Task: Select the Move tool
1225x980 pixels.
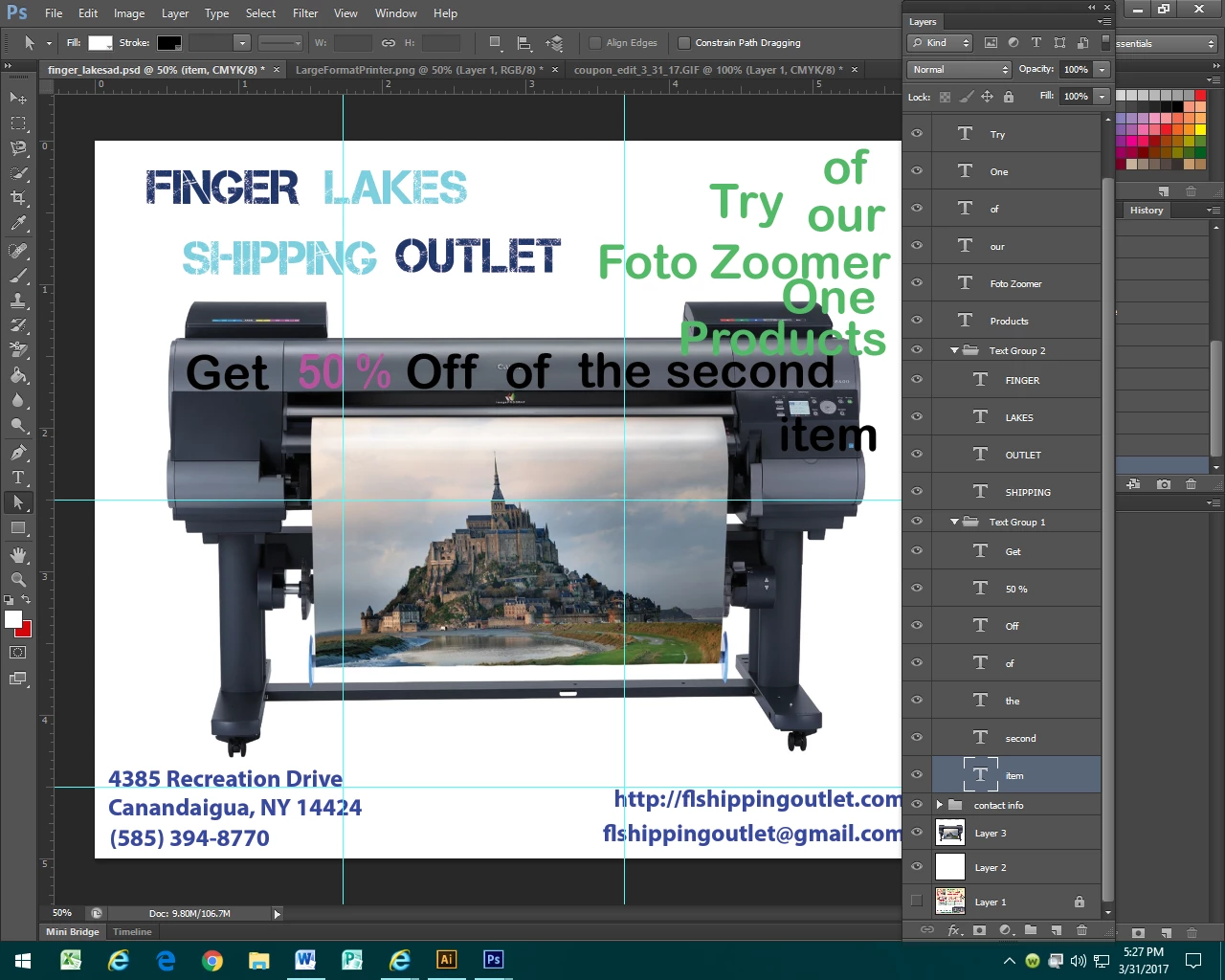Action: (18, 98)
